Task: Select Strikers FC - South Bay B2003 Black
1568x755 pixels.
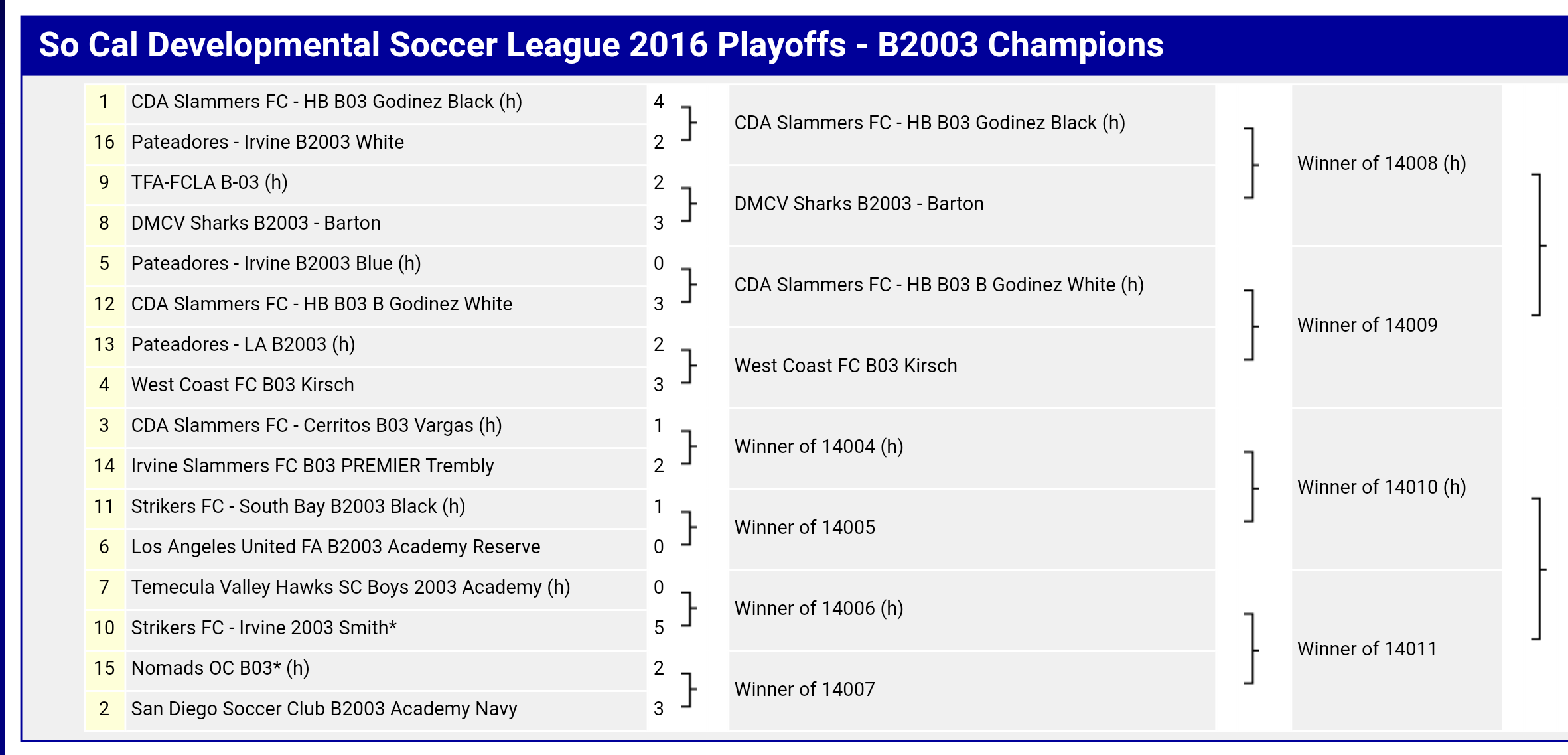Action: click(298, 506)
